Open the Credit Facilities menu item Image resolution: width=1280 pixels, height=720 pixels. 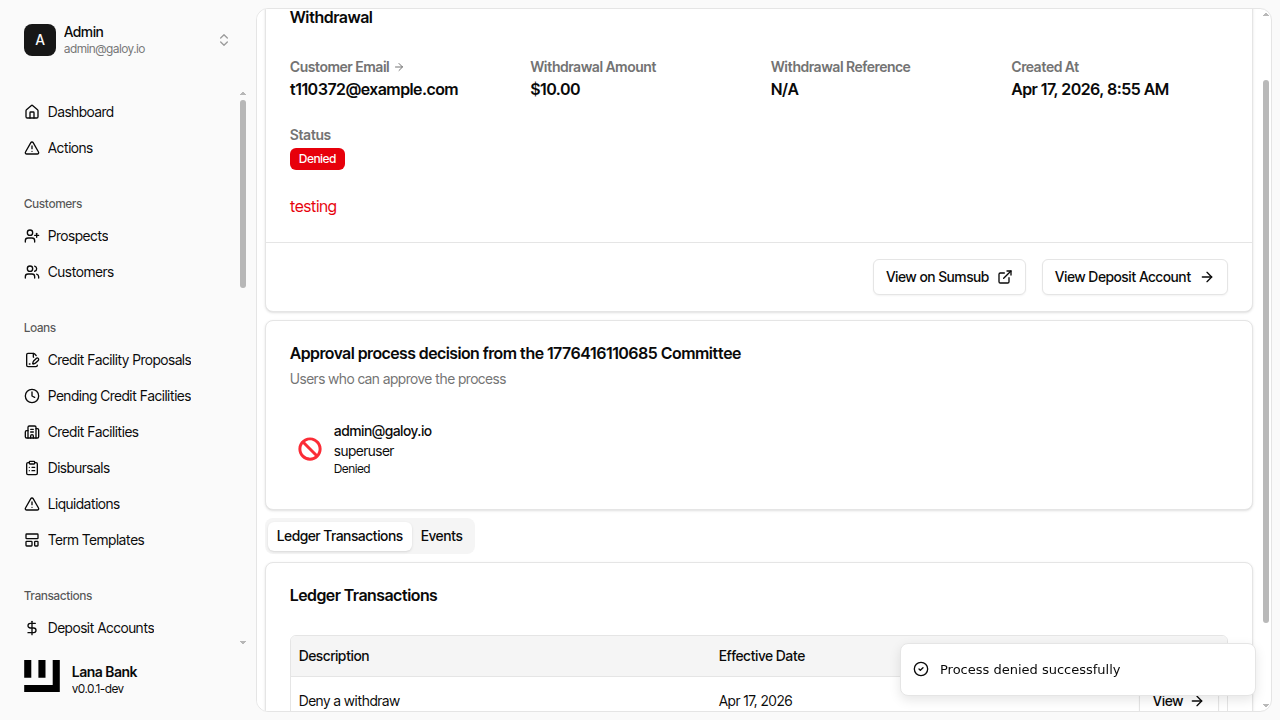pos(93,432)
